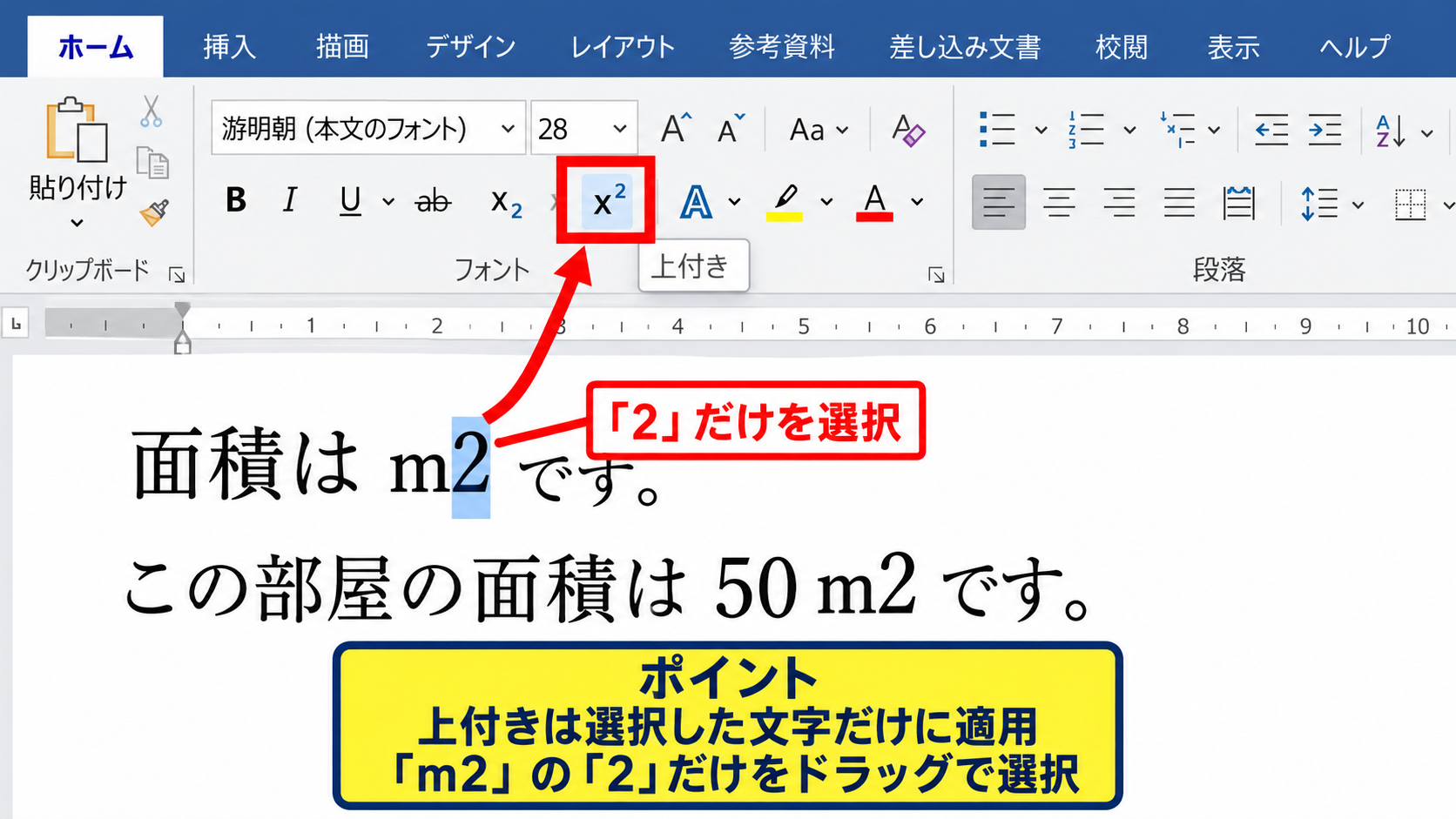Toggle bold formatting

[235, 201]
